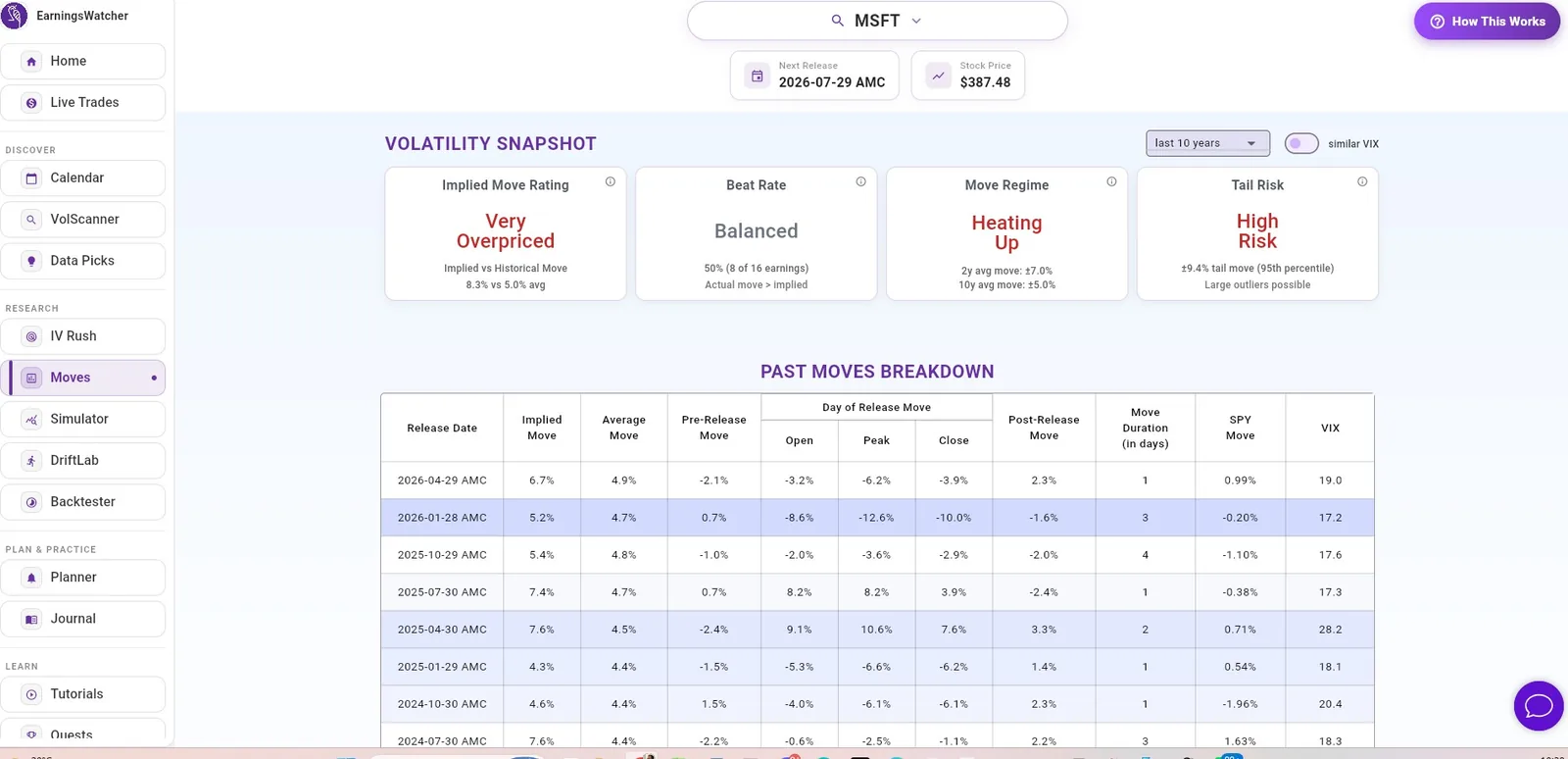
Task: Click the info icon on Tail Risk card
Action: tap(1362, 181)
